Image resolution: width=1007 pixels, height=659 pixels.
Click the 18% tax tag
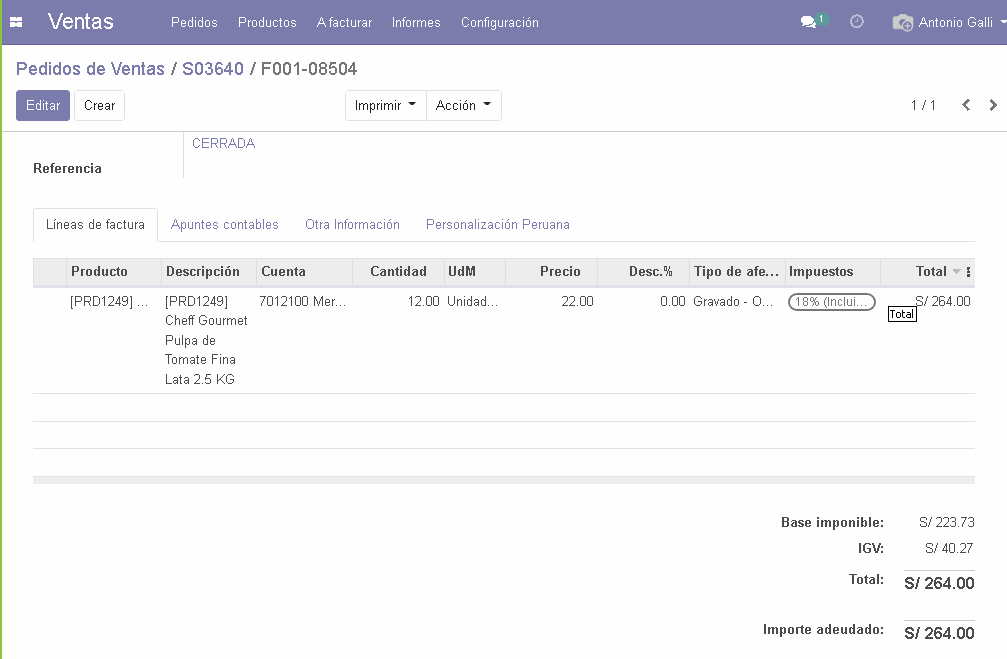tap(832, 302)
